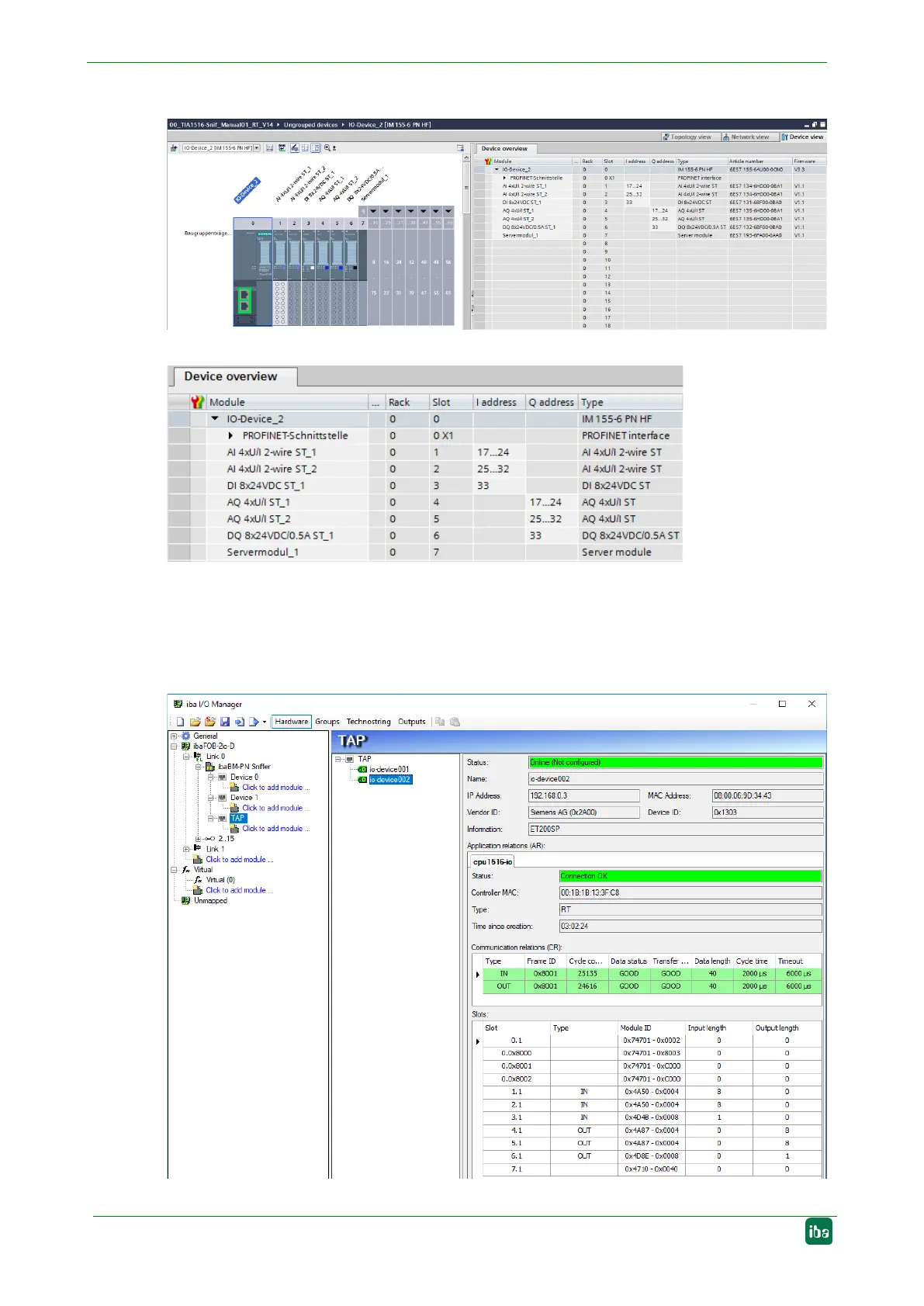This screenshot has height=1306, width=924.
Task: Click the zoom magnifier icon in device view
Action: [327, 147]
